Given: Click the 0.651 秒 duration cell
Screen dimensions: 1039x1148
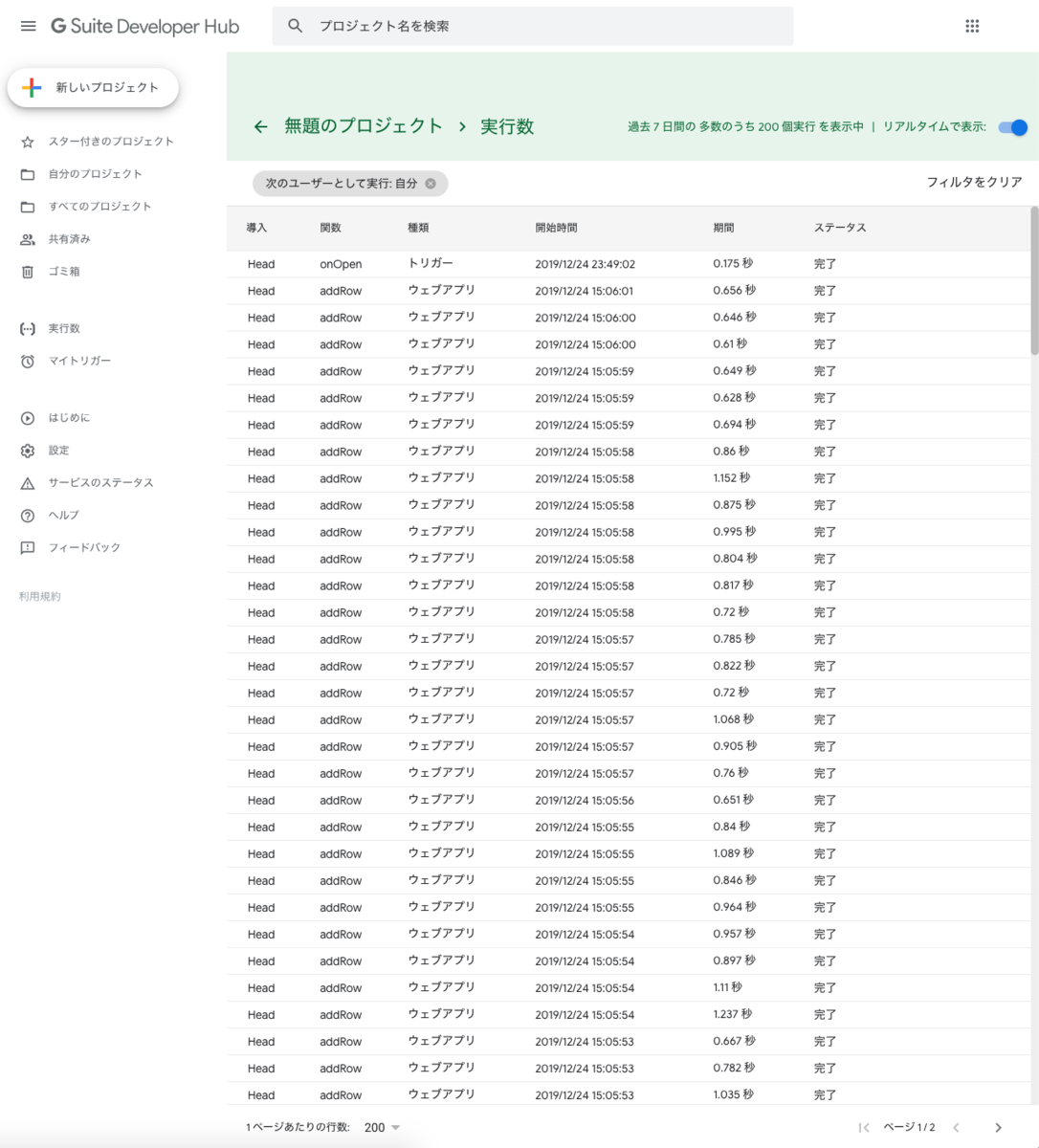Looking at the screenshot, I should coord(734,799).
